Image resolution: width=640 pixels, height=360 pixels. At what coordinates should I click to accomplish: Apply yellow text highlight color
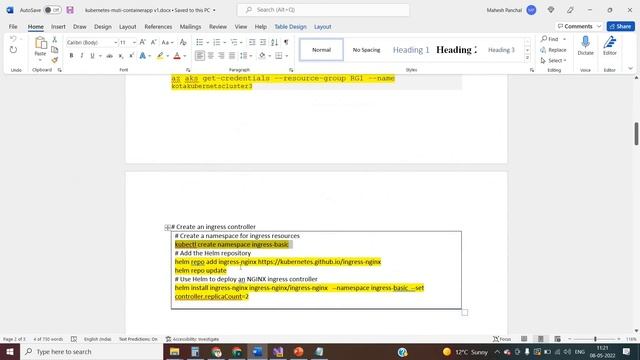point(160,56)
